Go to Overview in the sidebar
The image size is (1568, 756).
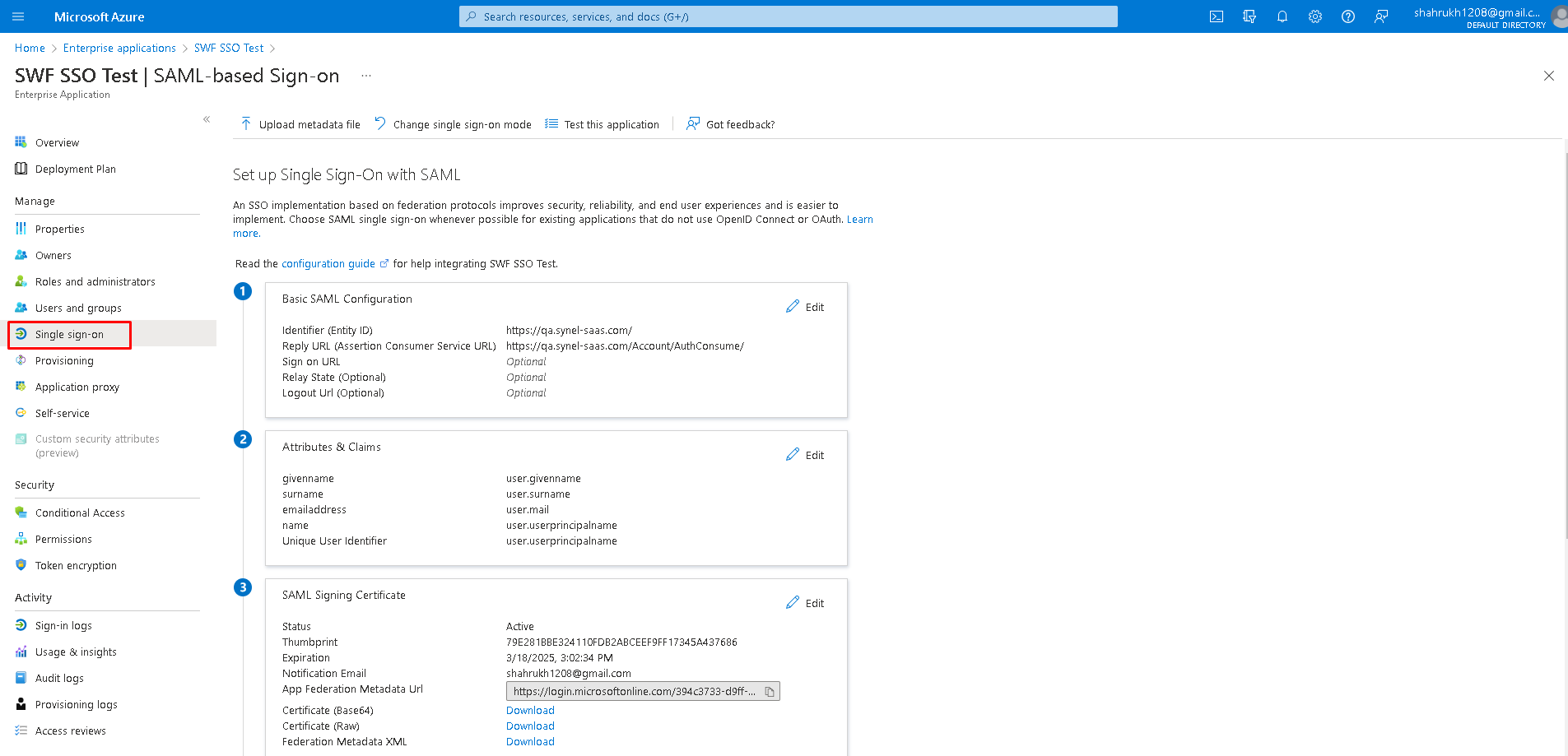click(57, 142)
